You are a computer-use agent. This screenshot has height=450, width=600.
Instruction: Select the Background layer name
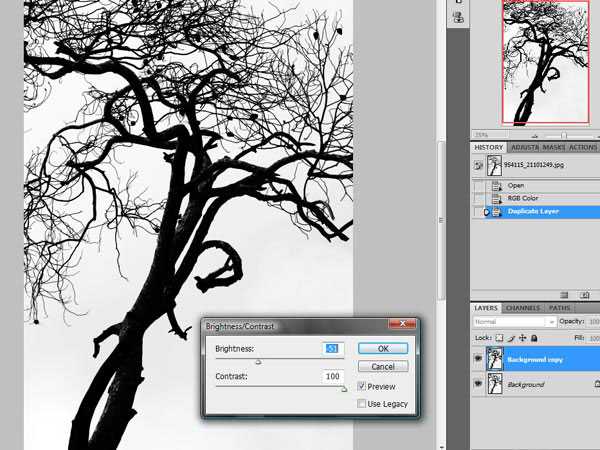pyautogui.click(x=525, y=385)
